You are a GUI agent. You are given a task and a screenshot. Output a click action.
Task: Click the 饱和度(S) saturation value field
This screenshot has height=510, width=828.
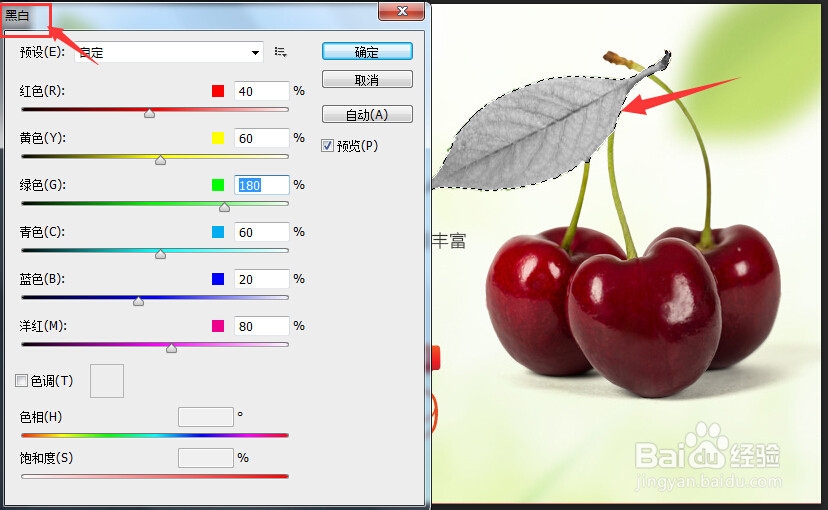[206, 458]
